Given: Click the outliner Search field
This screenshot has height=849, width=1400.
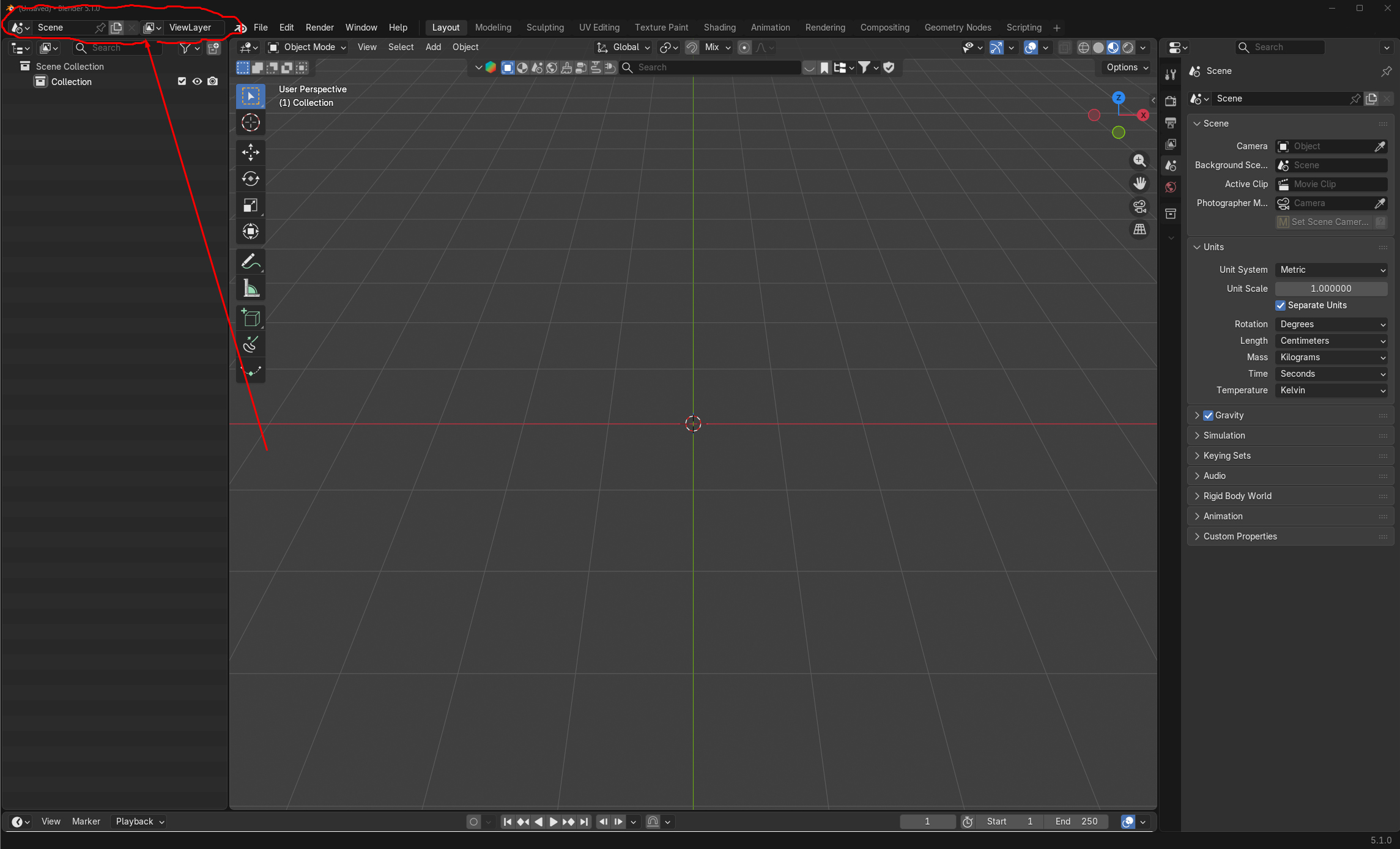Looking at the screenshot, I should [116, 48].
